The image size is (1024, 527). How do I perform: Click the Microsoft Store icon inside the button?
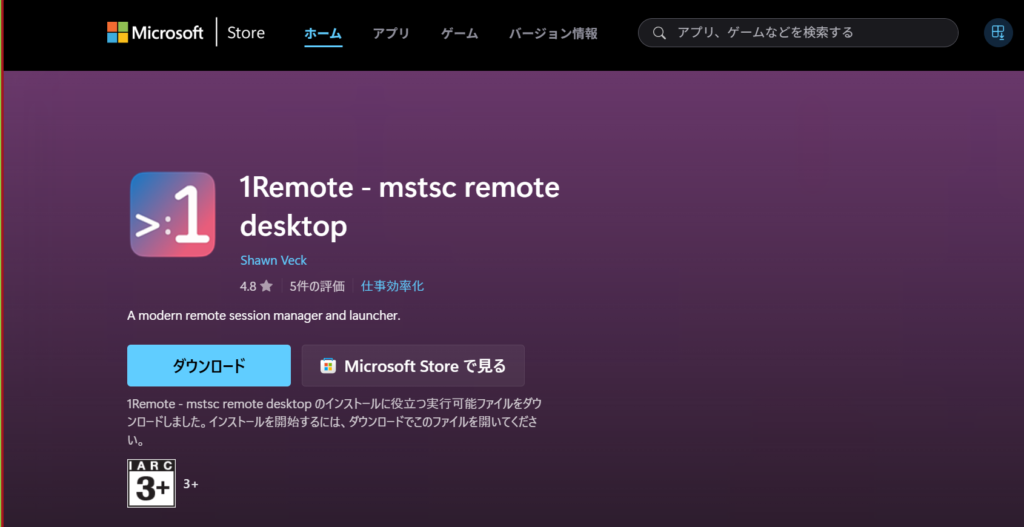328,366
